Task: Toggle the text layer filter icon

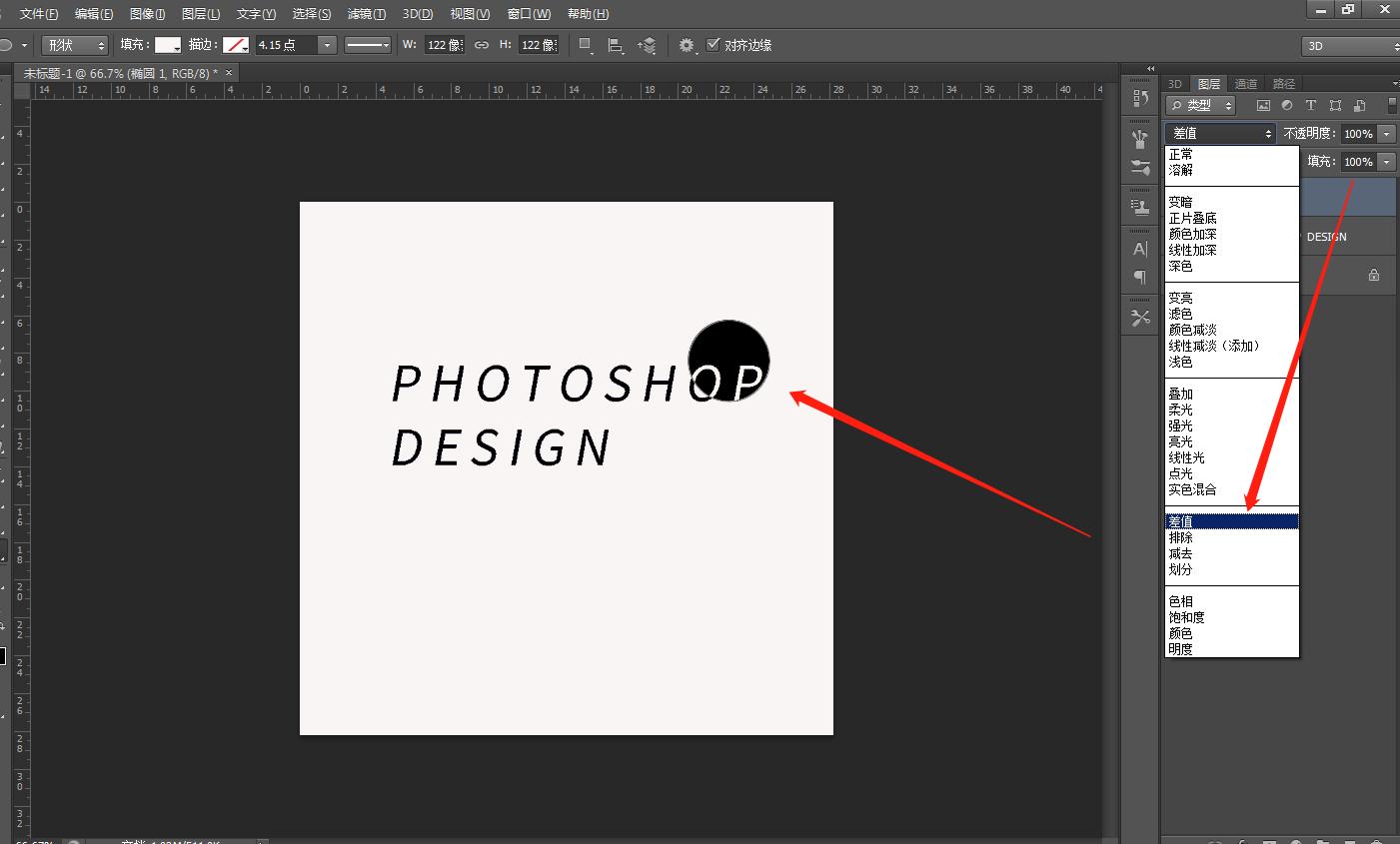Action: point(1311,105)
